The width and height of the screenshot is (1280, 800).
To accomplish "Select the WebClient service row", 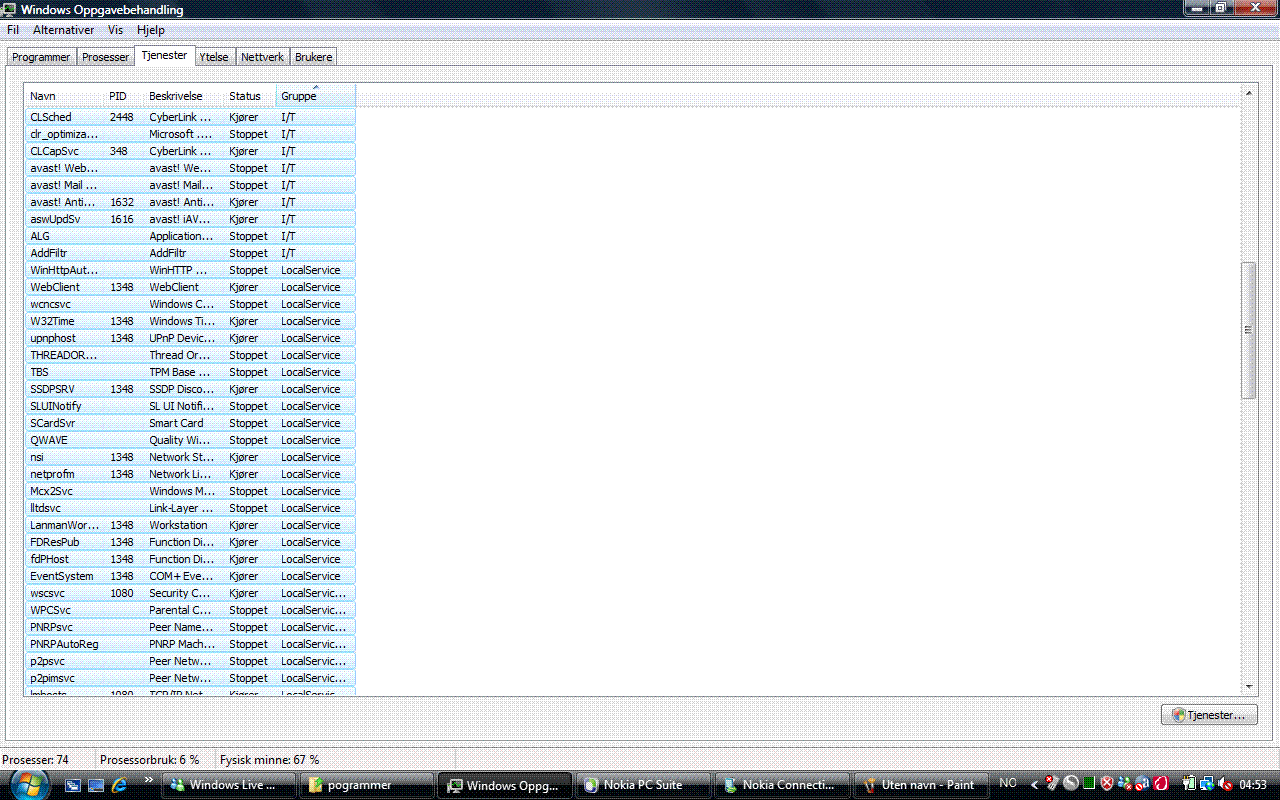I will pyautogui.click(x=190, y=287).
